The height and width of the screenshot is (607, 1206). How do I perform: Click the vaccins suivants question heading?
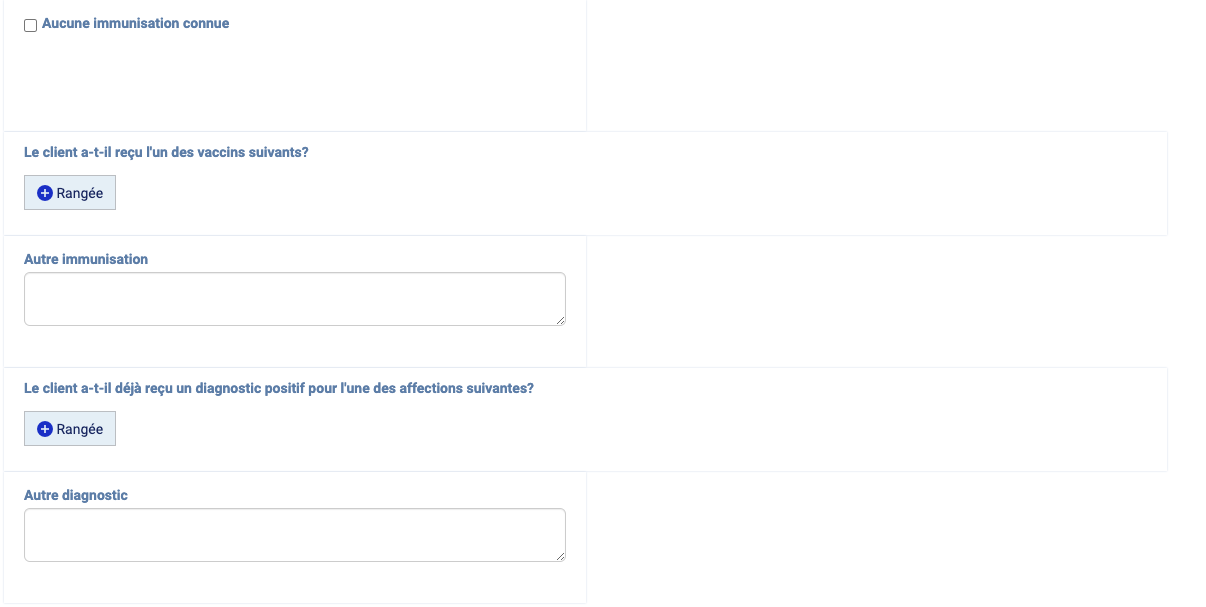(166, 152)
